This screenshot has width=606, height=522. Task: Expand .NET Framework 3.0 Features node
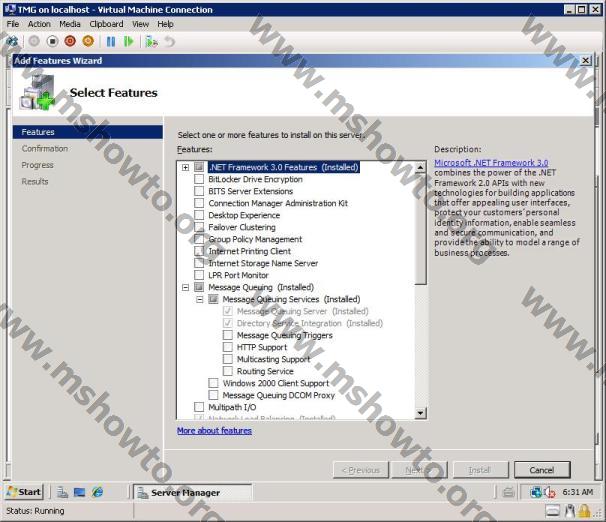point(186,167)
